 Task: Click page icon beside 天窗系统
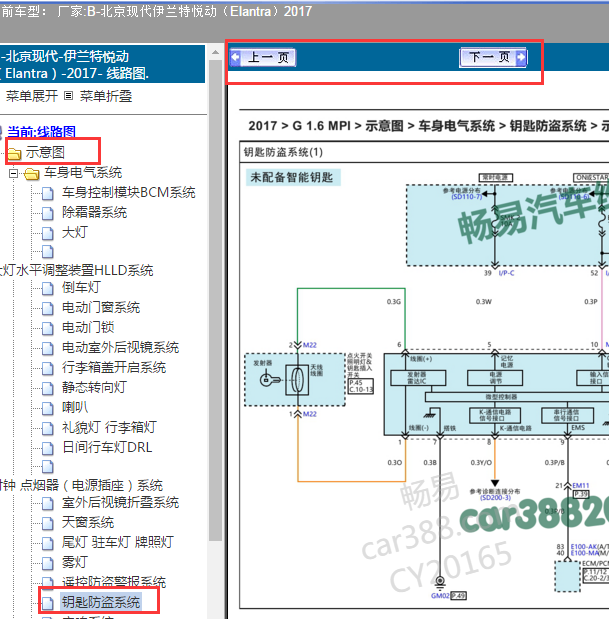coord(48,523)
